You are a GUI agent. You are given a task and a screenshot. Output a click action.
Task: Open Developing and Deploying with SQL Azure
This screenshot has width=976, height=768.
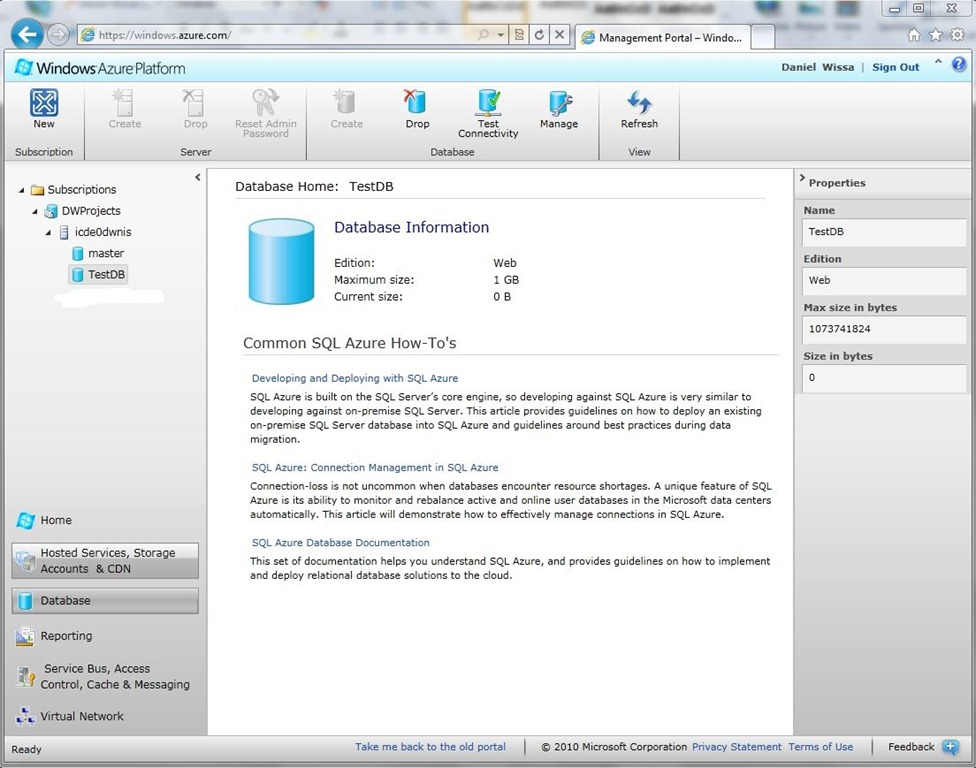355,378
